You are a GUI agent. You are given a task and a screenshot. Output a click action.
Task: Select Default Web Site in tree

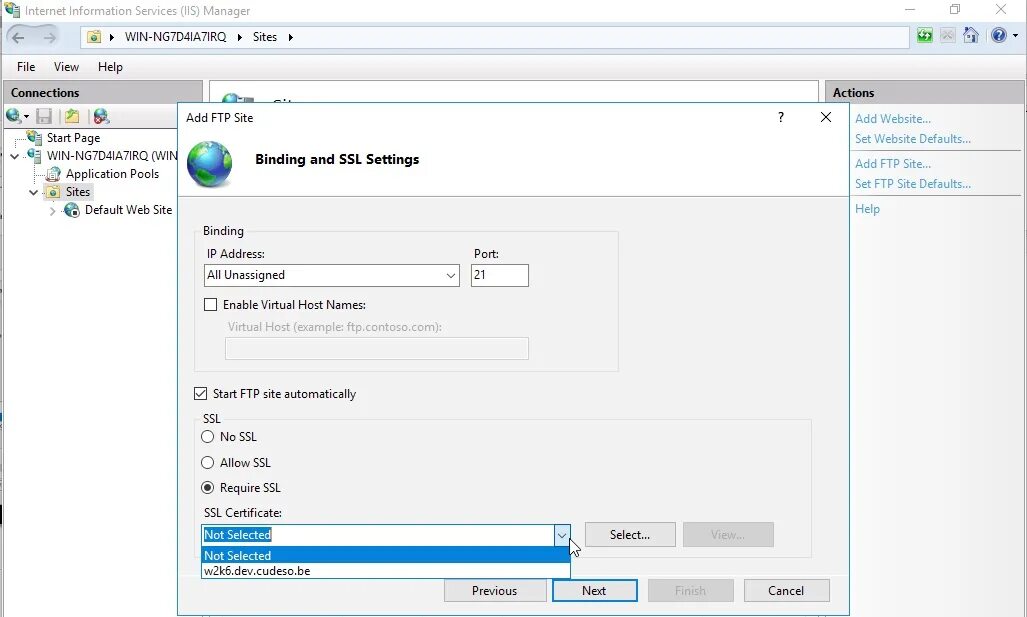click(128, 210)
